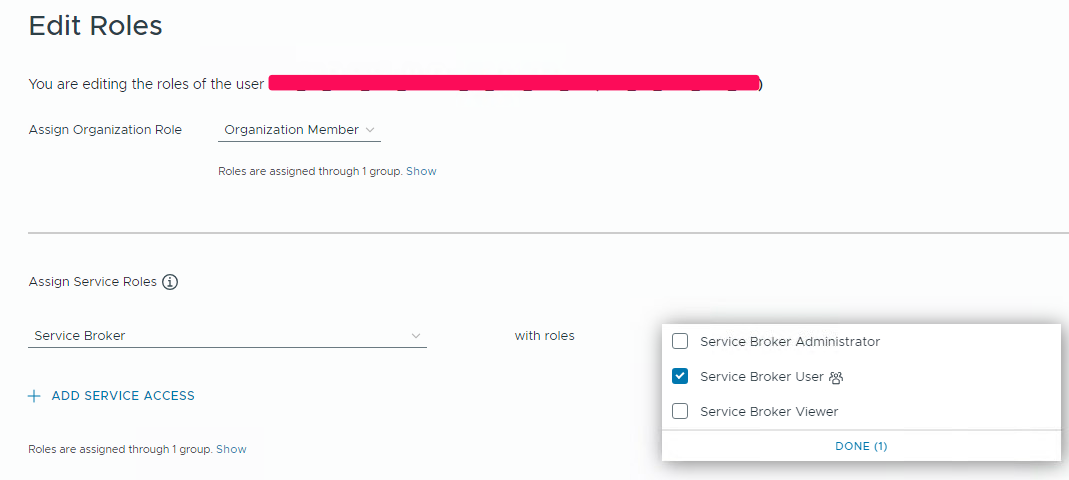Screen dimensions: 1069x480
Task: Open the Service Broker dropdown chevron
Action: [416, 336]
